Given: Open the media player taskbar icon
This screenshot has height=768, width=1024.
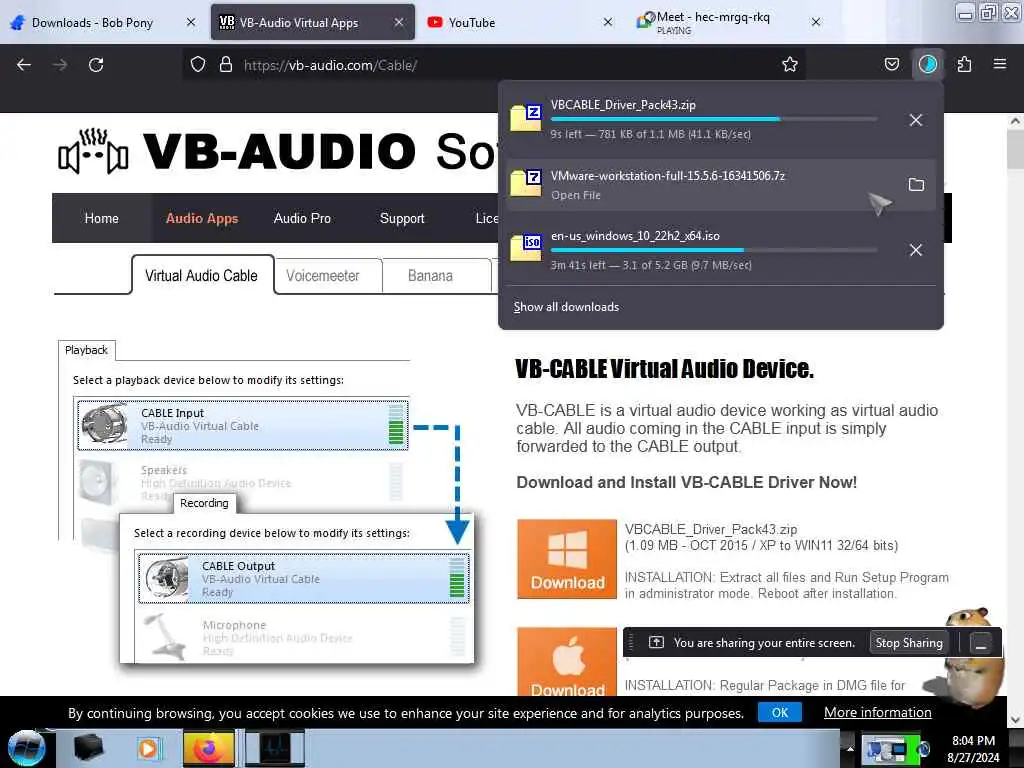Looking at the screenshot, I should coord(148,748).
